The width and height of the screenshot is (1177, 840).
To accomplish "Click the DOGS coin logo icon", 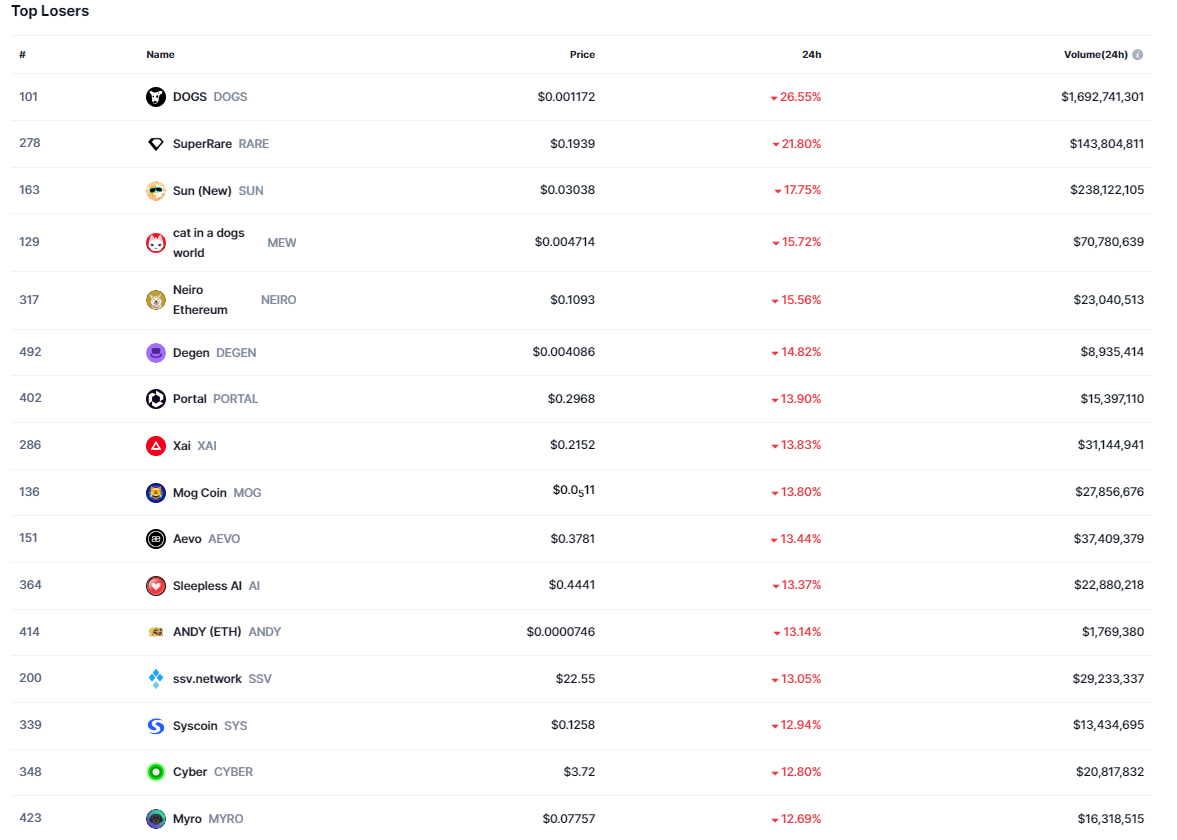I will coord(156,97).
